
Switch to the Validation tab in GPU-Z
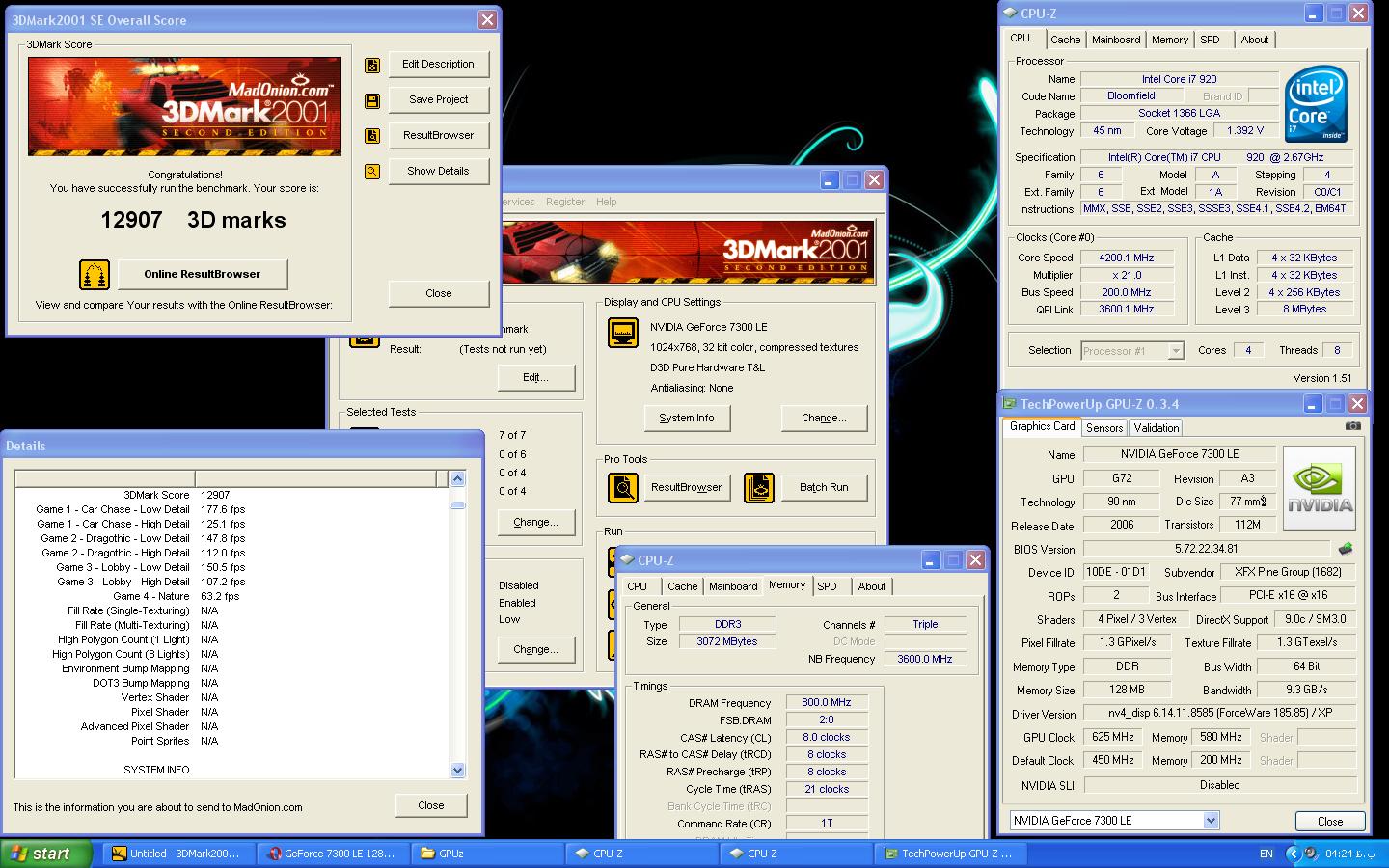(x=1156, y=428)
